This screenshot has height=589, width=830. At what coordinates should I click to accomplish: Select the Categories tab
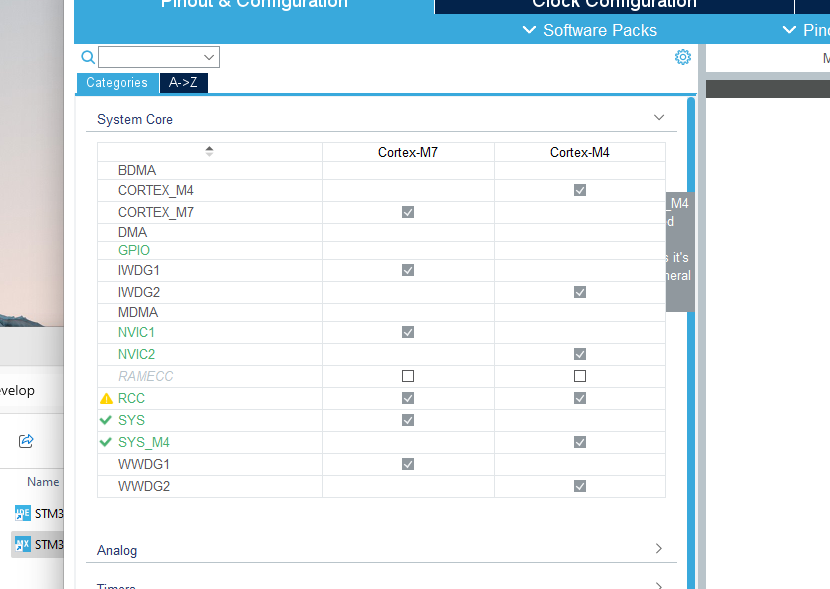click(x=117, y=83)
